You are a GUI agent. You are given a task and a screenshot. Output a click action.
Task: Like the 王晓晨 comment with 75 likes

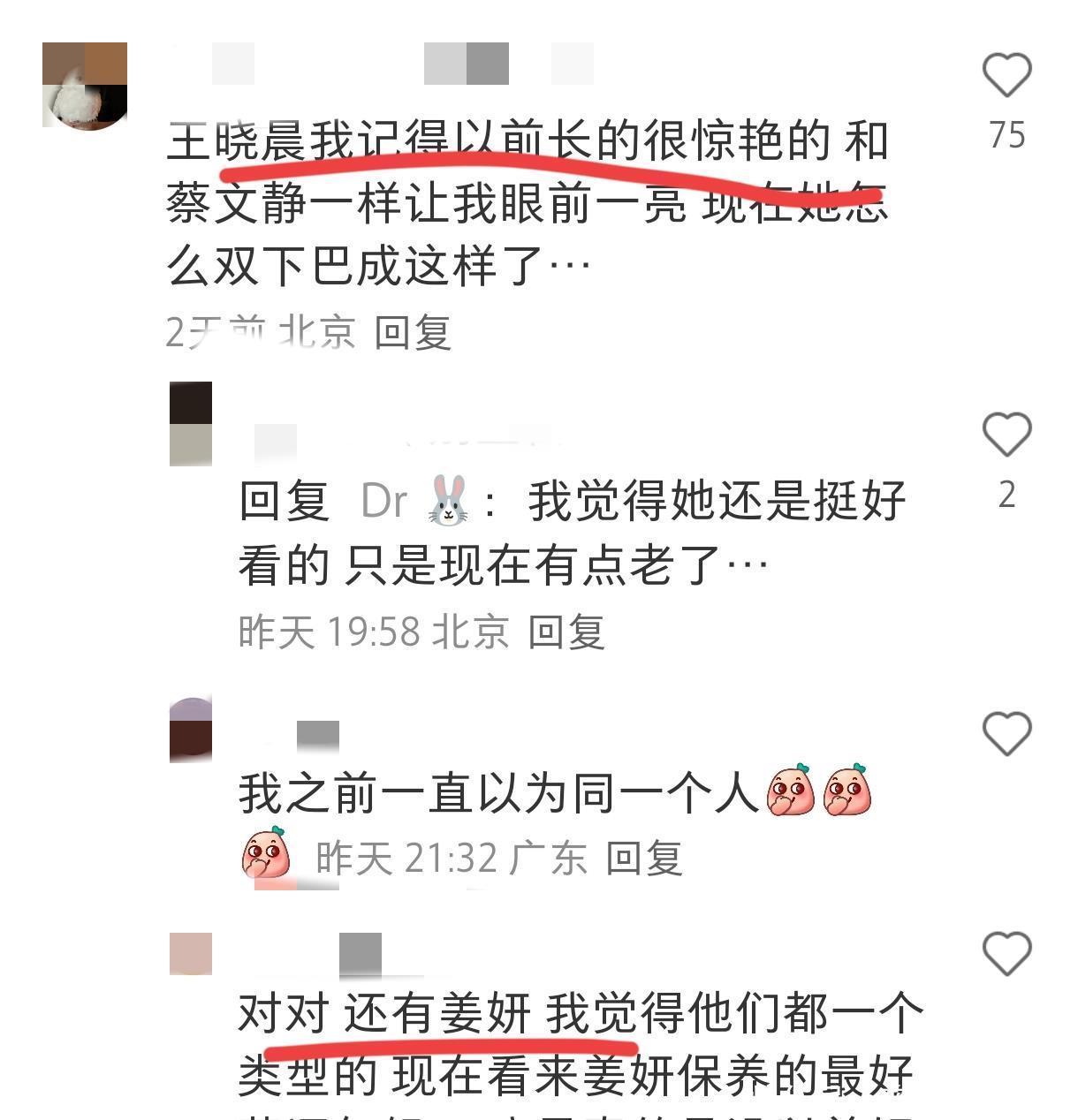point(1007,75)
